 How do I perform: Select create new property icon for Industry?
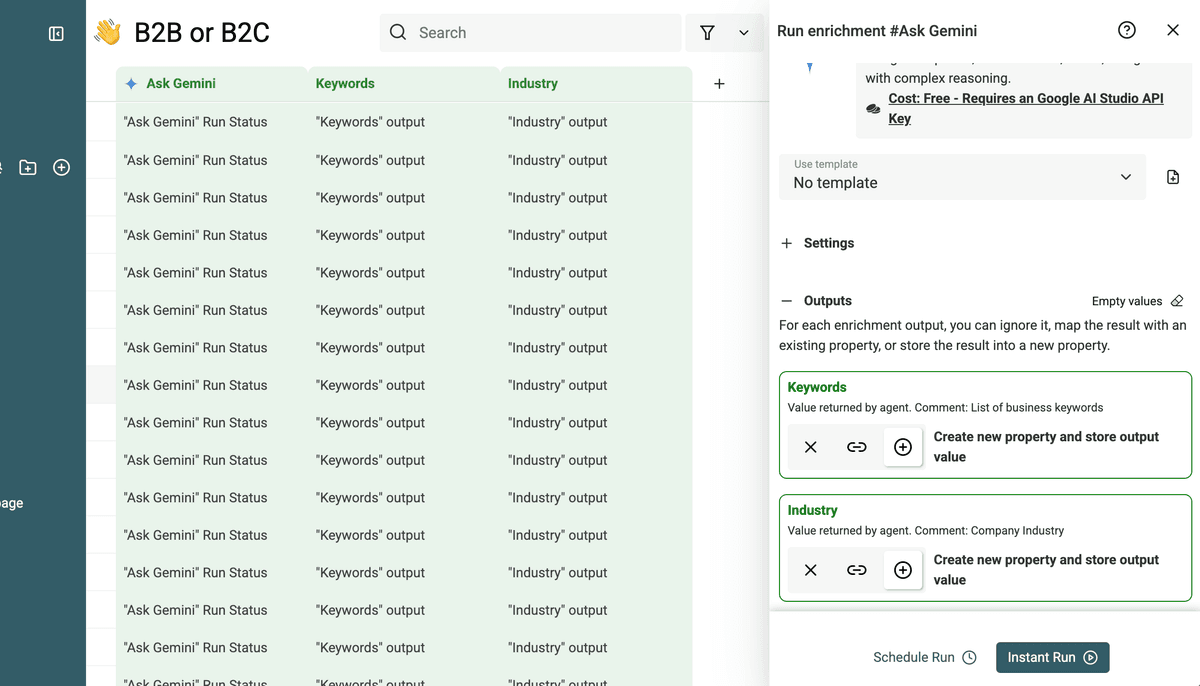(903, 570)
